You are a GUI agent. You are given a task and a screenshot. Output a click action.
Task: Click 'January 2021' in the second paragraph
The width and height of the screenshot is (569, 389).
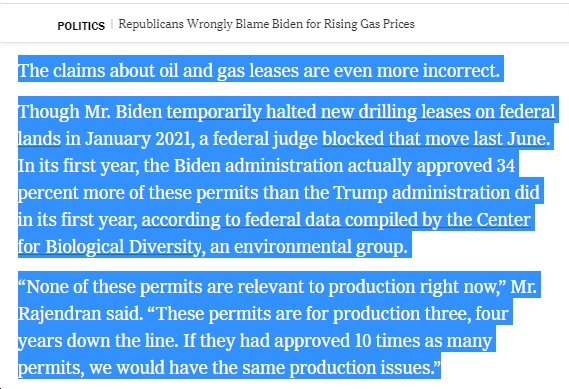[138, 138]
